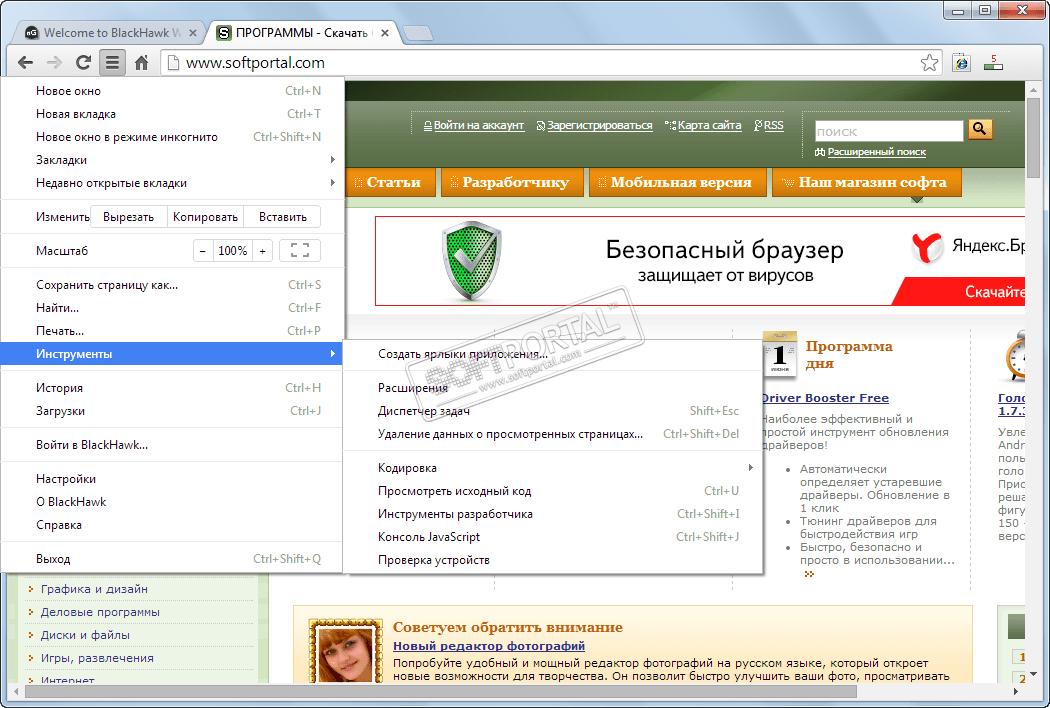This screenshot has height=708, width=1050.
Task: Click Копировать button
Action: (x=205, y=217)
